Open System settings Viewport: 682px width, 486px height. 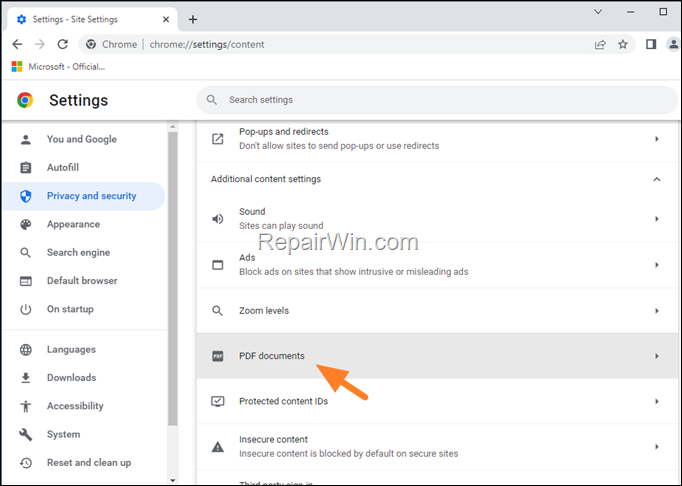[x=84, y=434]
